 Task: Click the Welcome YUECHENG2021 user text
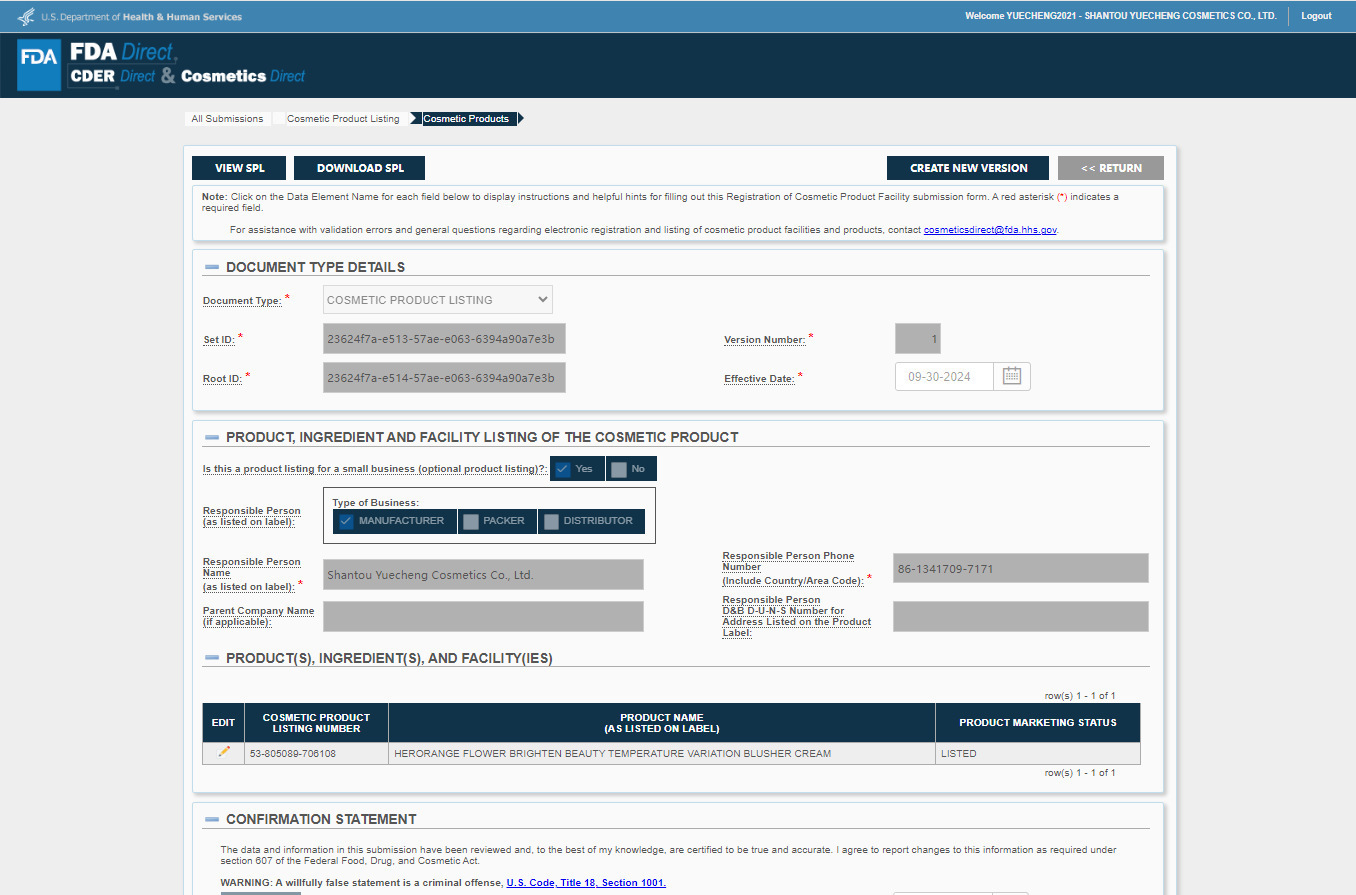[1121, 16]
